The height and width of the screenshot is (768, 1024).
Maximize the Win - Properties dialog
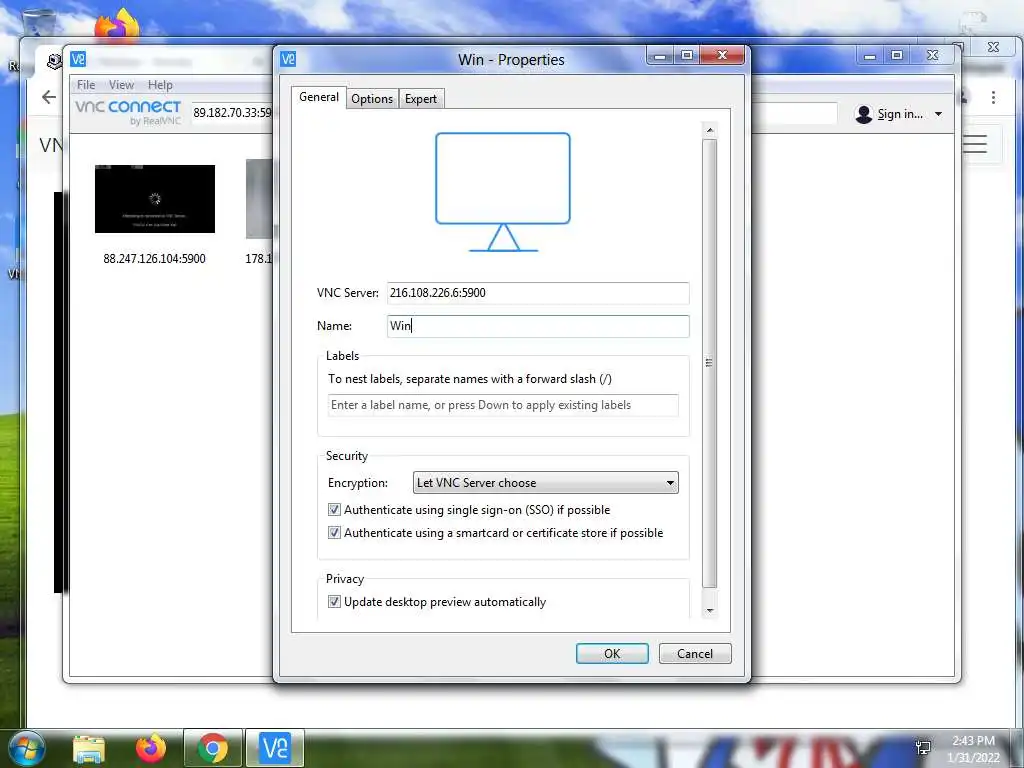point(687,56)
